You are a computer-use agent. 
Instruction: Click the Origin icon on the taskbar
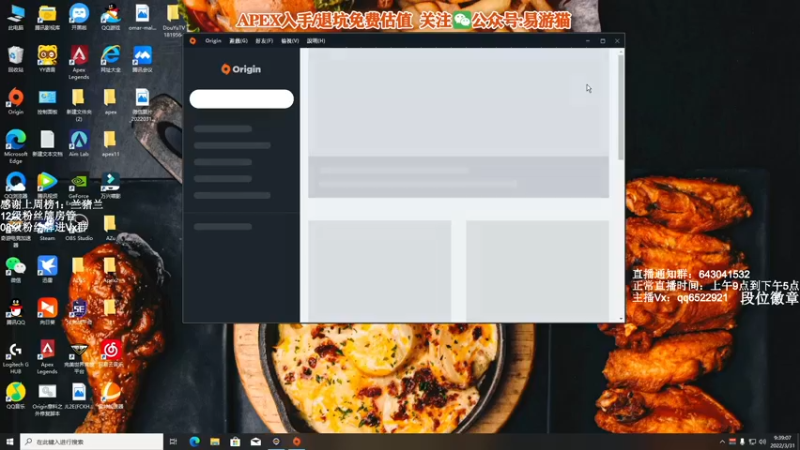tap(296, 441)
